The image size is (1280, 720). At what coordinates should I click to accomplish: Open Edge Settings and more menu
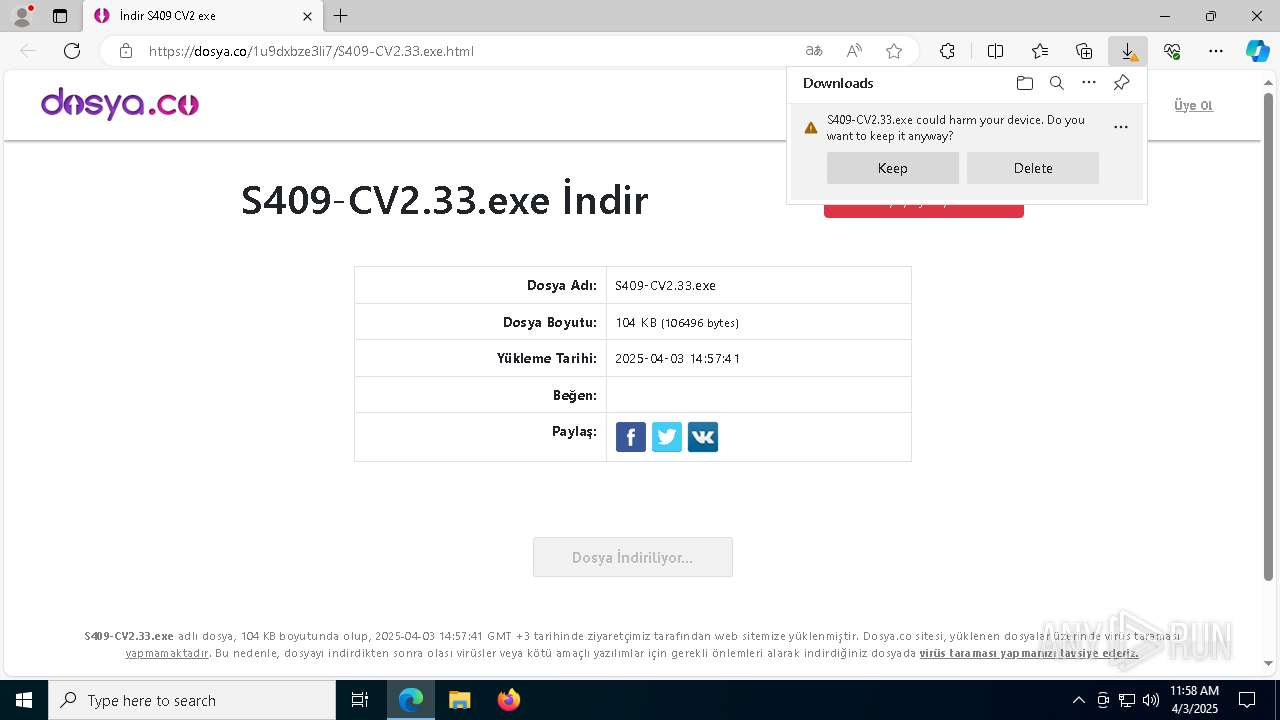coord(1216,51)
